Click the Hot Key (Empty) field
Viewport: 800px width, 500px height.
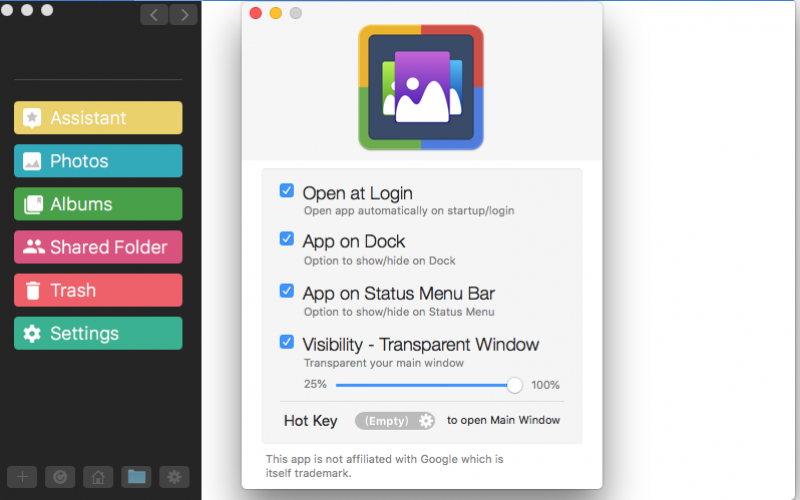[x=395, y=421]
